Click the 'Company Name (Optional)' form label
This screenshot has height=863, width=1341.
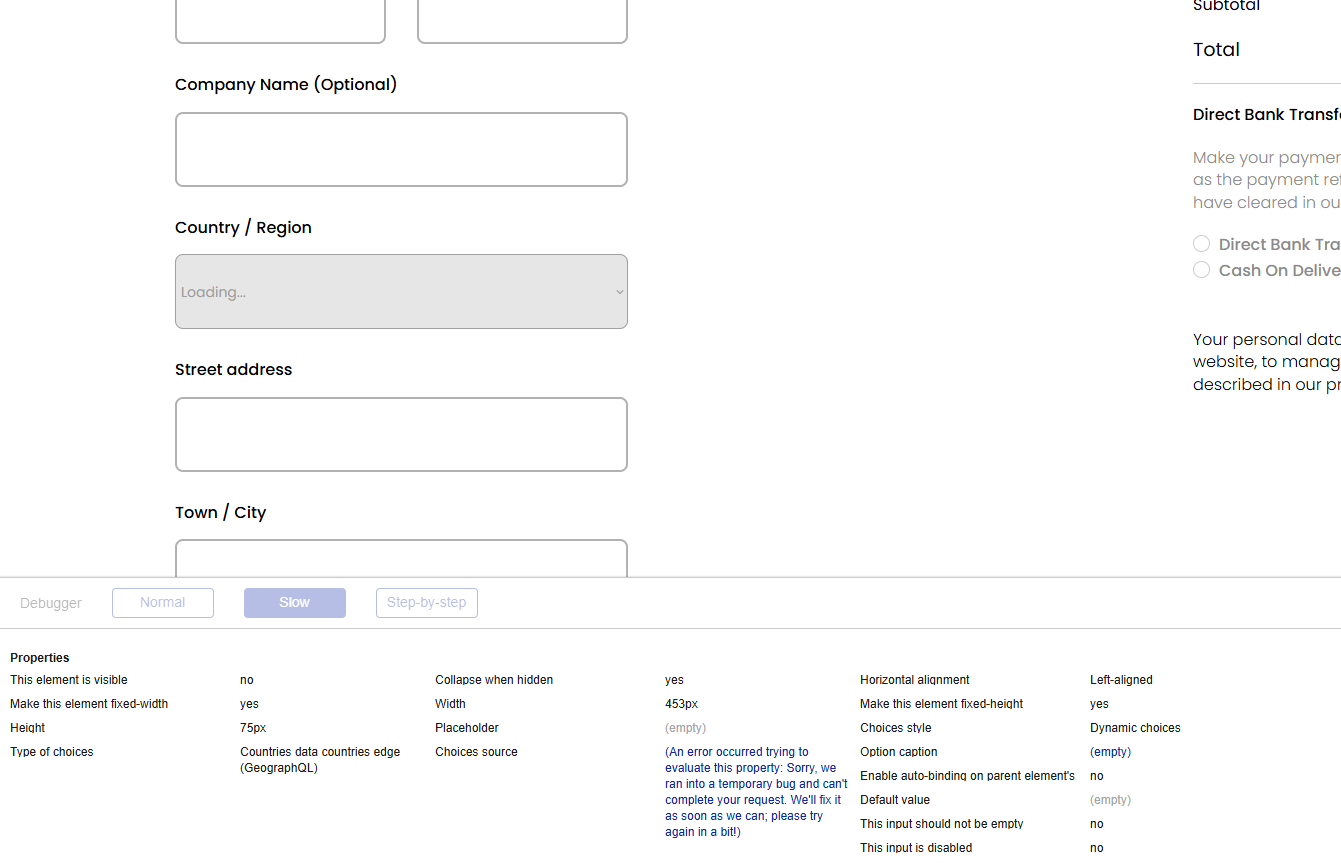click(x=286, y=85)
